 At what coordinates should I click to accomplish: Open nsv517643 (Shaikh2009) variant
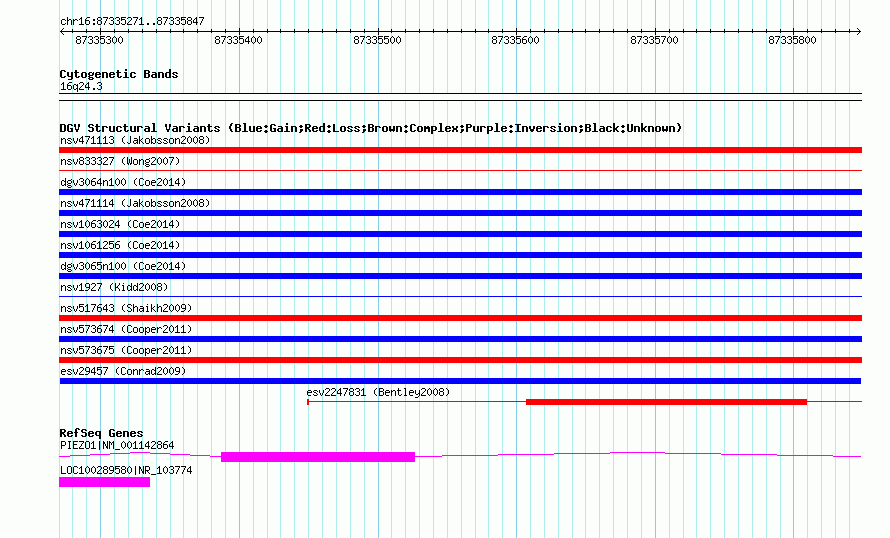coord(126,308)
